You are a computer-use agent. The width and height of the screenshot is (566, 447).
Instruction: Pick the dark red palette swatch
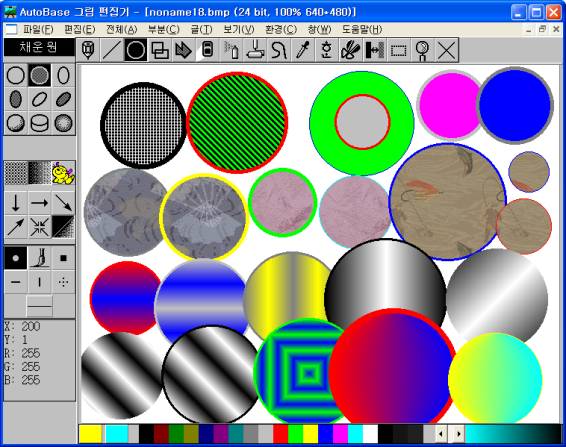point(161,434)
